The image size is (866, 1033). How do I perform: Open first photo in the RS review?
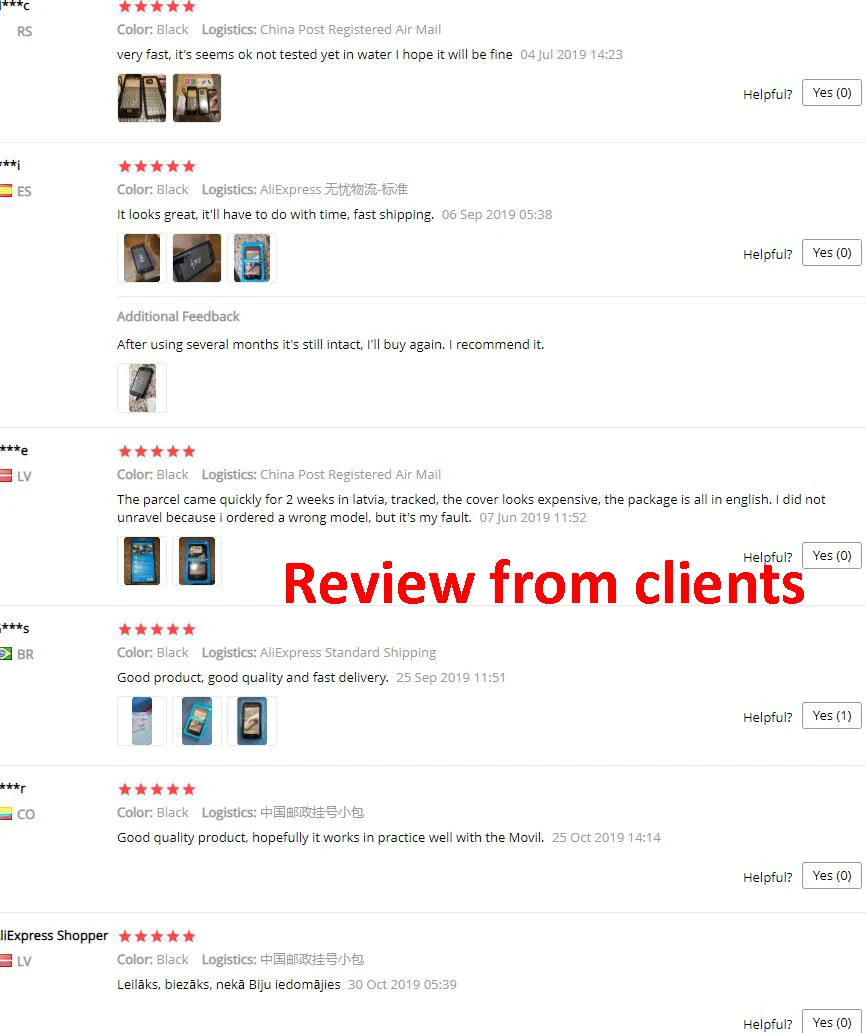click(142, 98)
